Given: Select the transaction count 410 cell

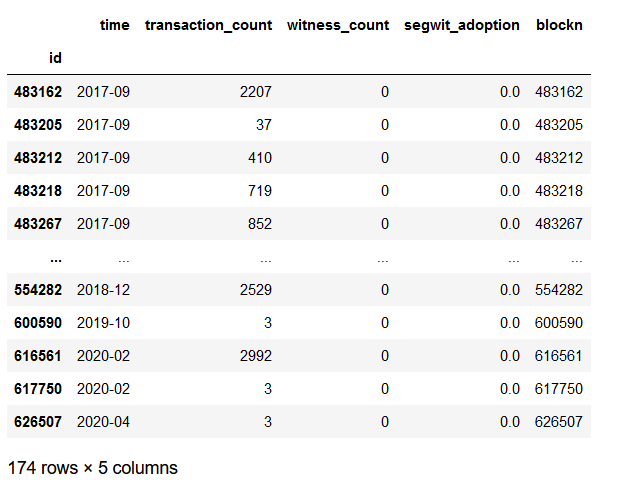Looking at the screenshot, I should 260,158.
